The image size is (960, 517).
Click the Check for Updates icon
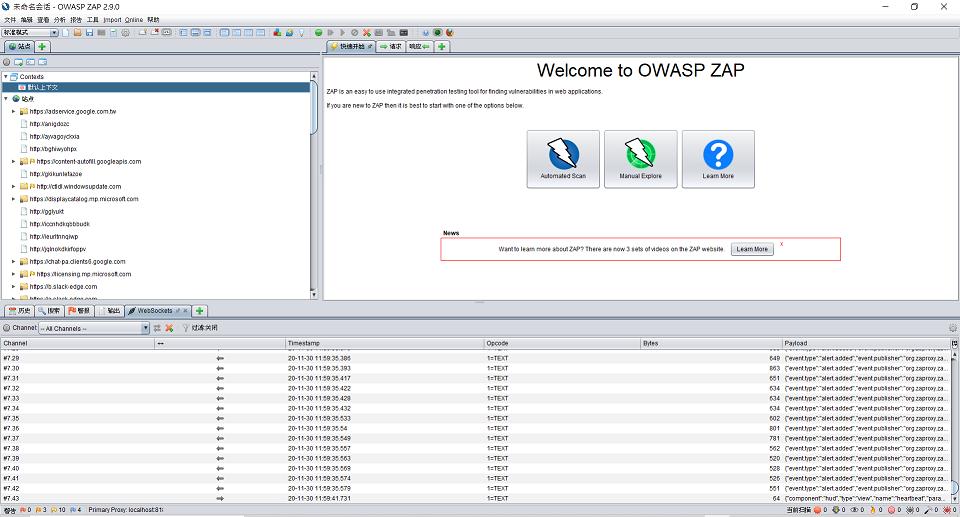pyautogui.click(x=289, y=32)
